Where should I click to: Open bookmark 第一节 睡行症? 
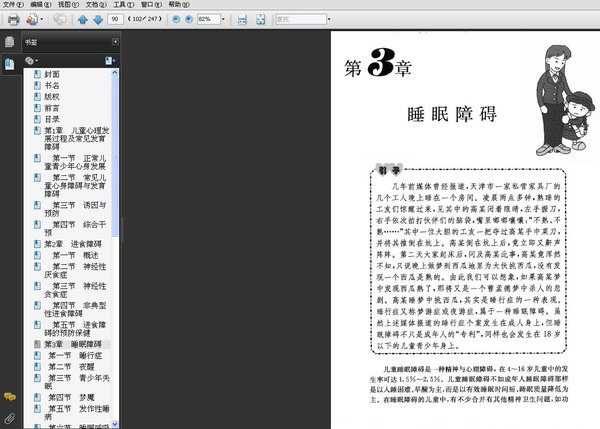[x=75, y=356]
